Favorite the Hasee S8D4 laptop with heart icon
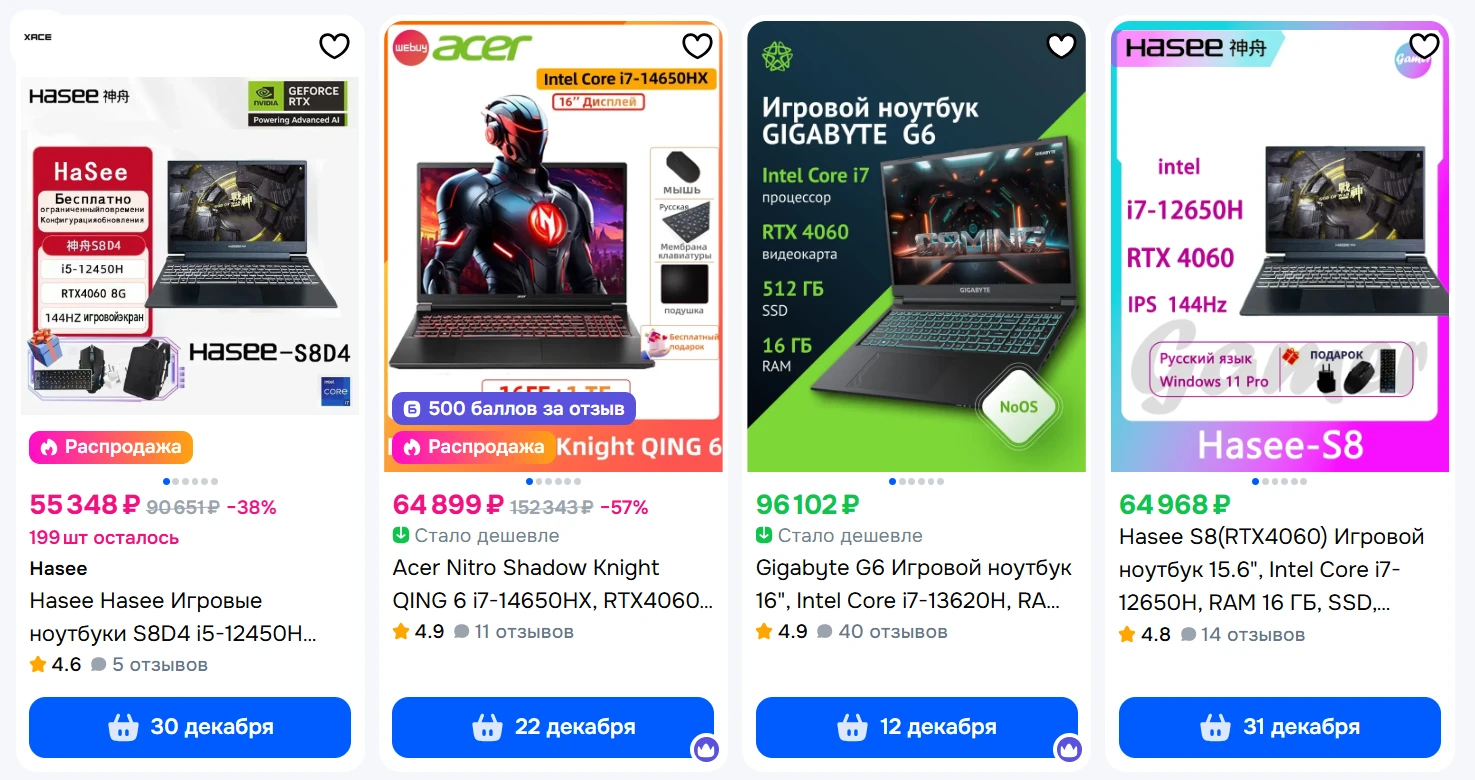This screenshot has width=1475, height=780. point(334,46)
